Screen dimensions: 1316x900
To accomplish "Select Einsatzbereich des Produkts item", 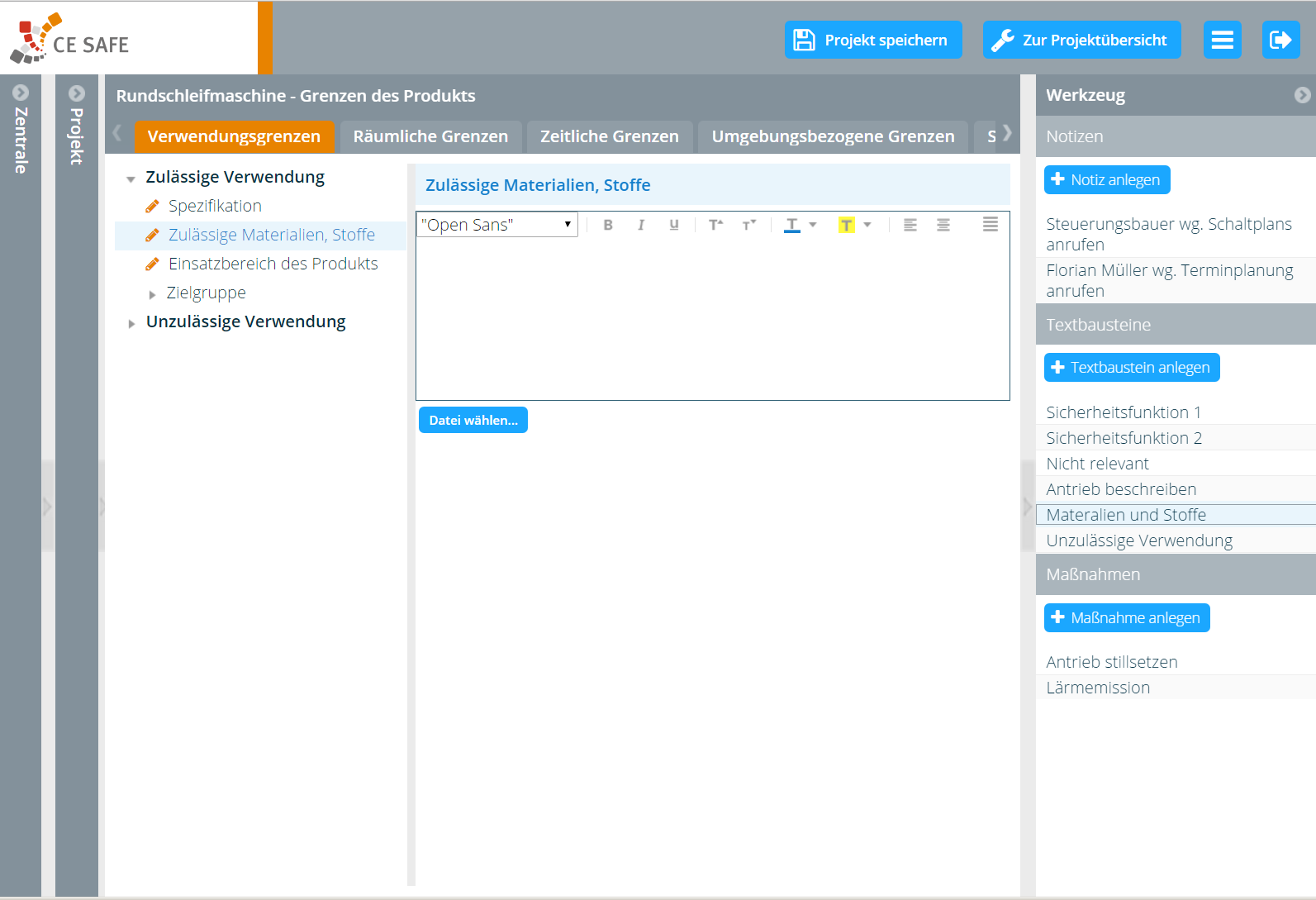I will (x=273, y=264).
